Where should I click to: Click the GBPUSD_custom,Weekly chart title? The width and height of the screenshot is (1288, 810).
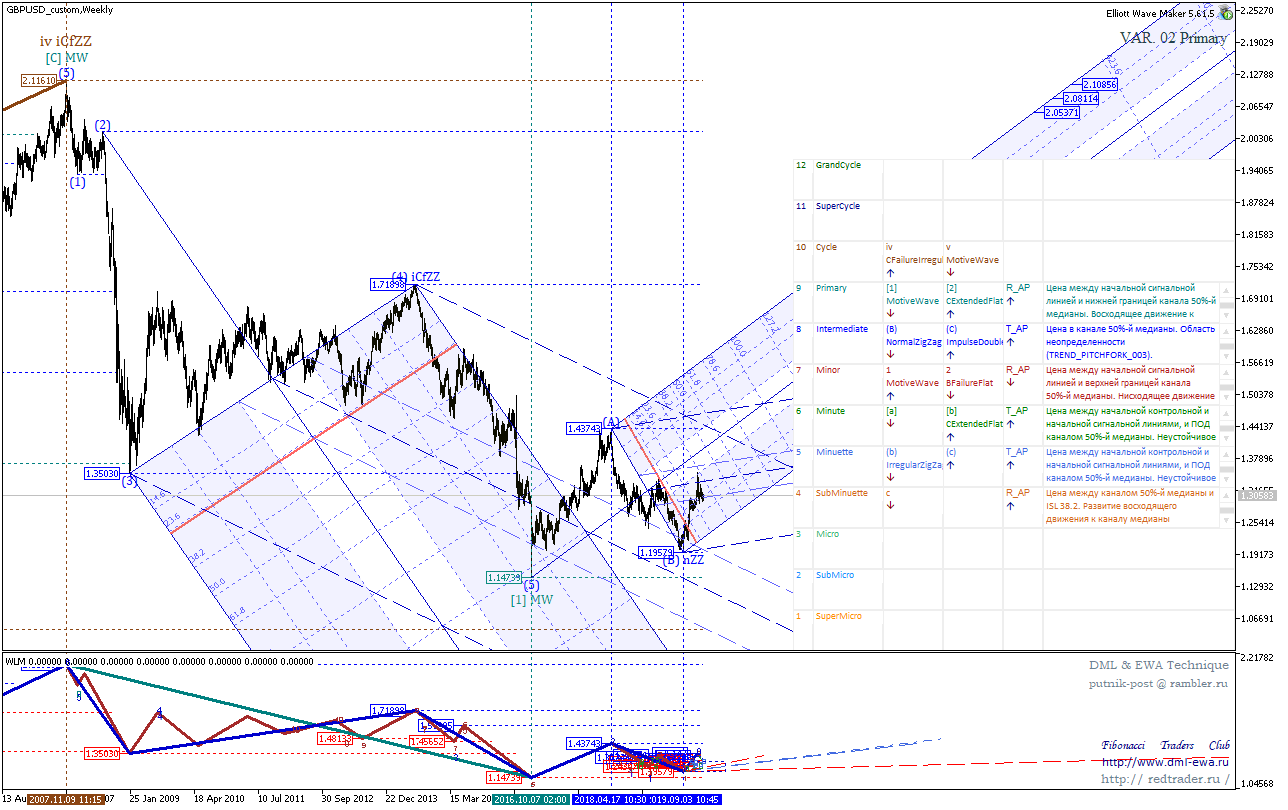[60, 9]
